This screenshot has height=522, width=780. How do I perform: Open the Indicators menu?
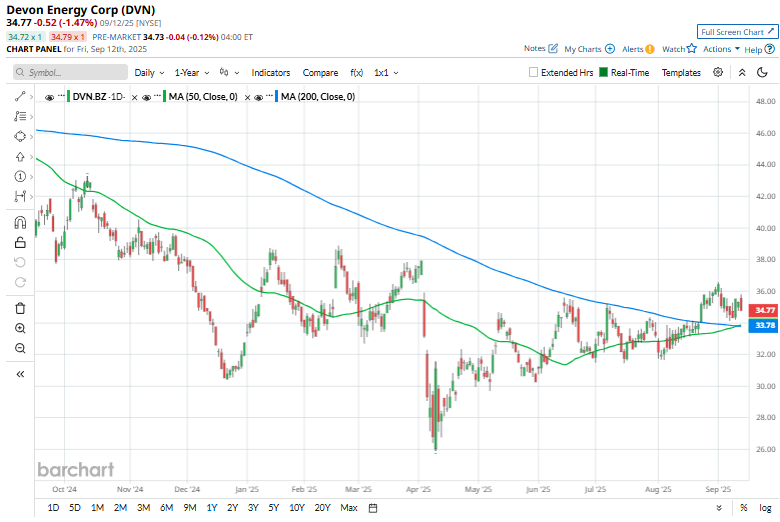(271, 73)
